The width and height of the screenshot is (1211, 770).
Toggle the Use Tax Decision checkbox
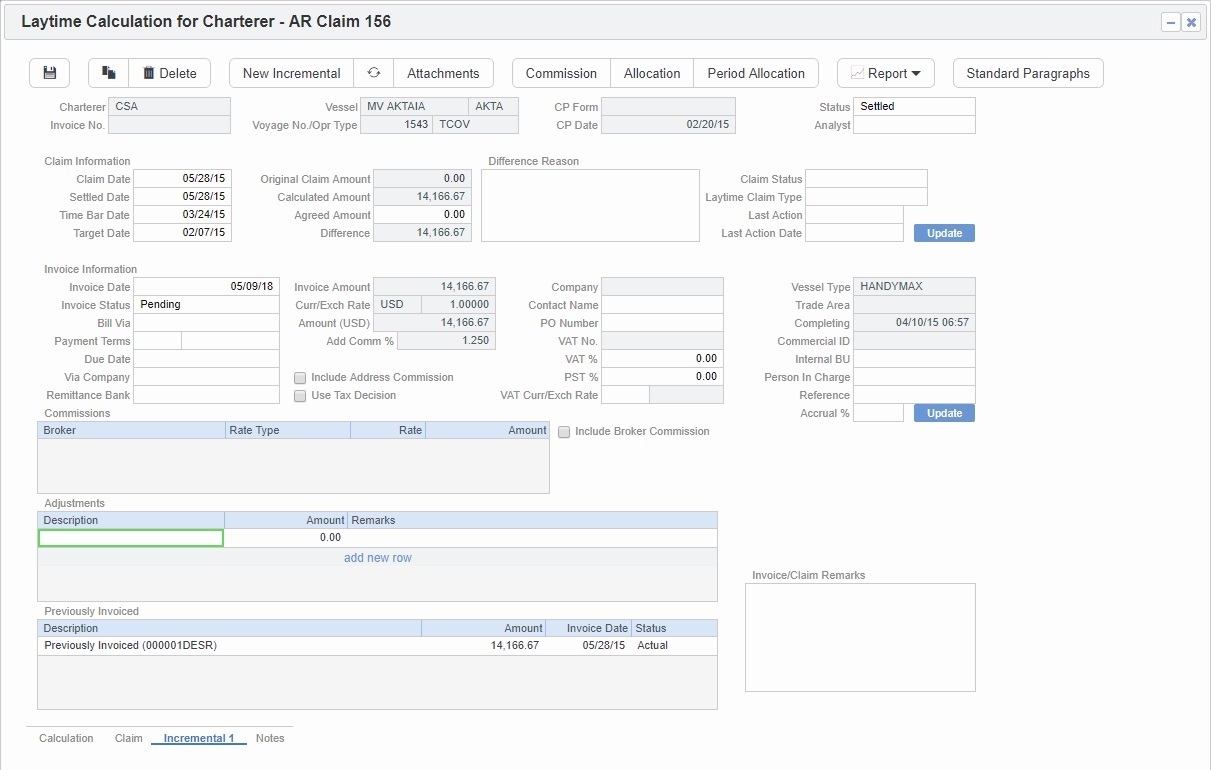click(x=299, y=396)
